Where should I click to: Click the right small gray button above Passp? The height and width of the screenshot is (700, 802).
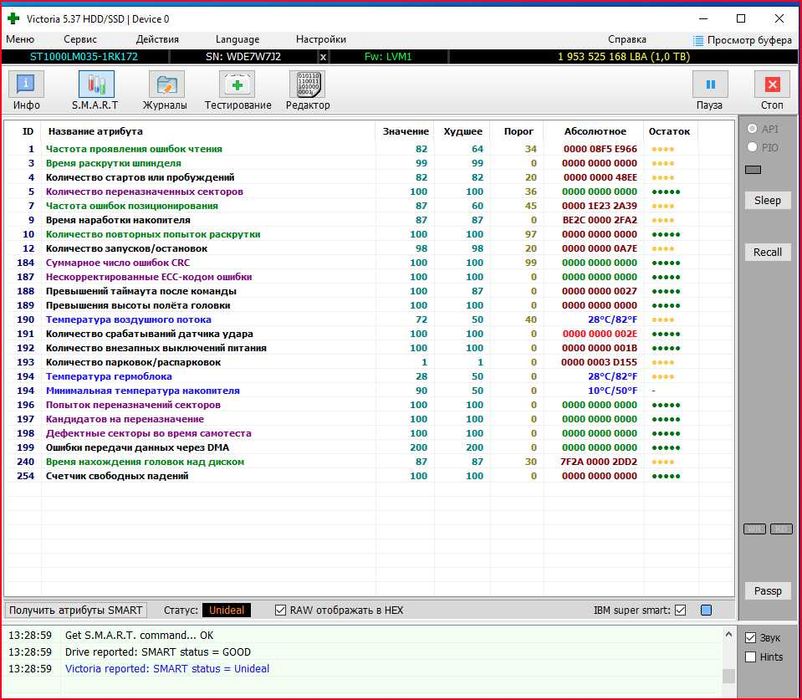pyautogui.click(x=781, y=529)
